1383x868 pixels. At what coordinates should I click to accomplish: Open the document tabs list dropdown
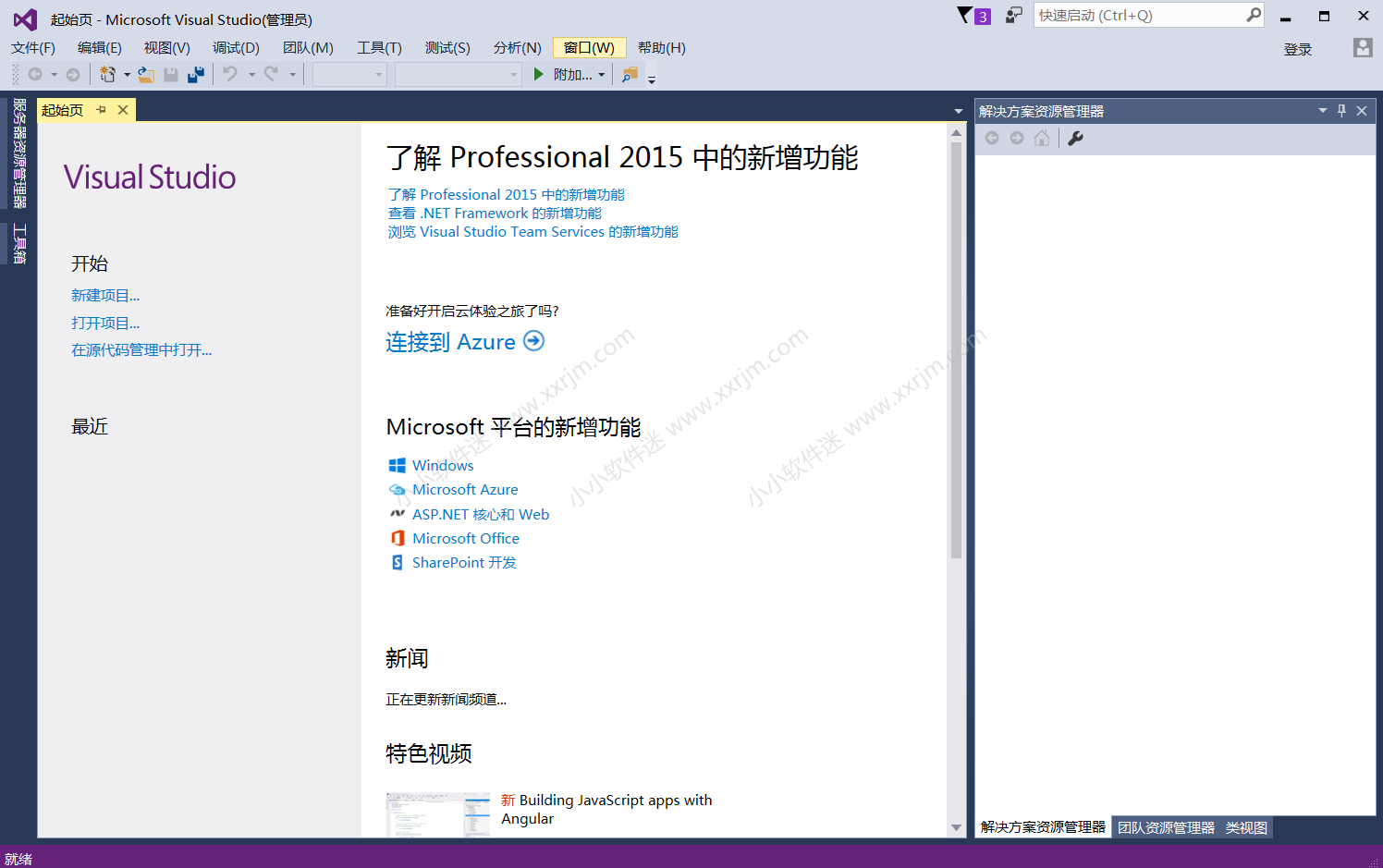959,111
